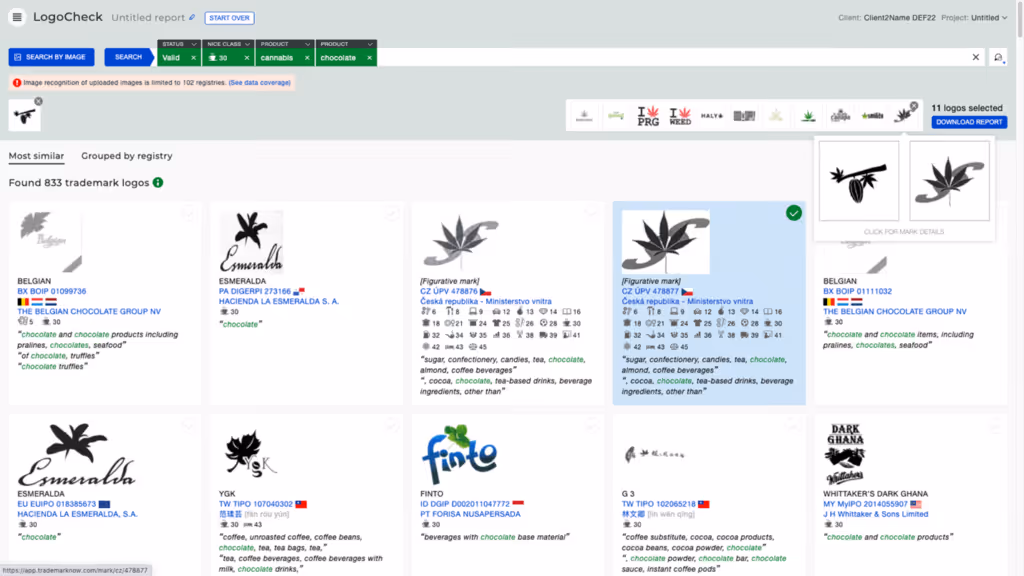
Task: Select the HALY logo in selected strip
Action: pos(712,116)
